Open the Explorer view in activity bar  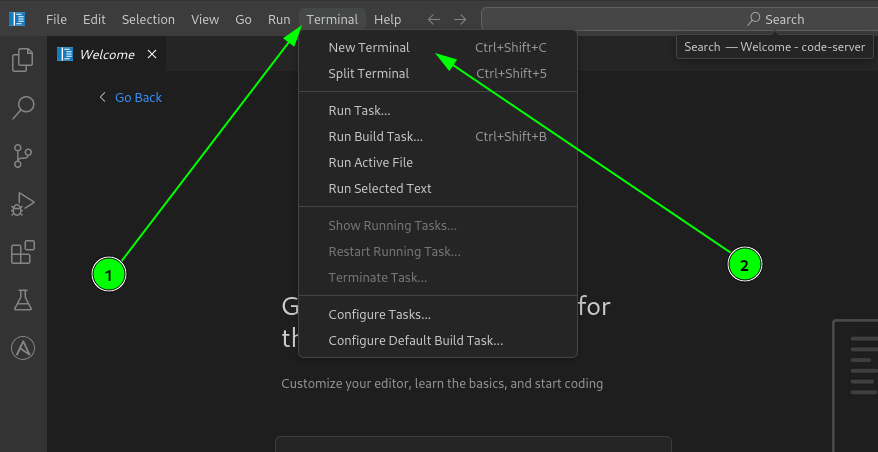[23, 60]
